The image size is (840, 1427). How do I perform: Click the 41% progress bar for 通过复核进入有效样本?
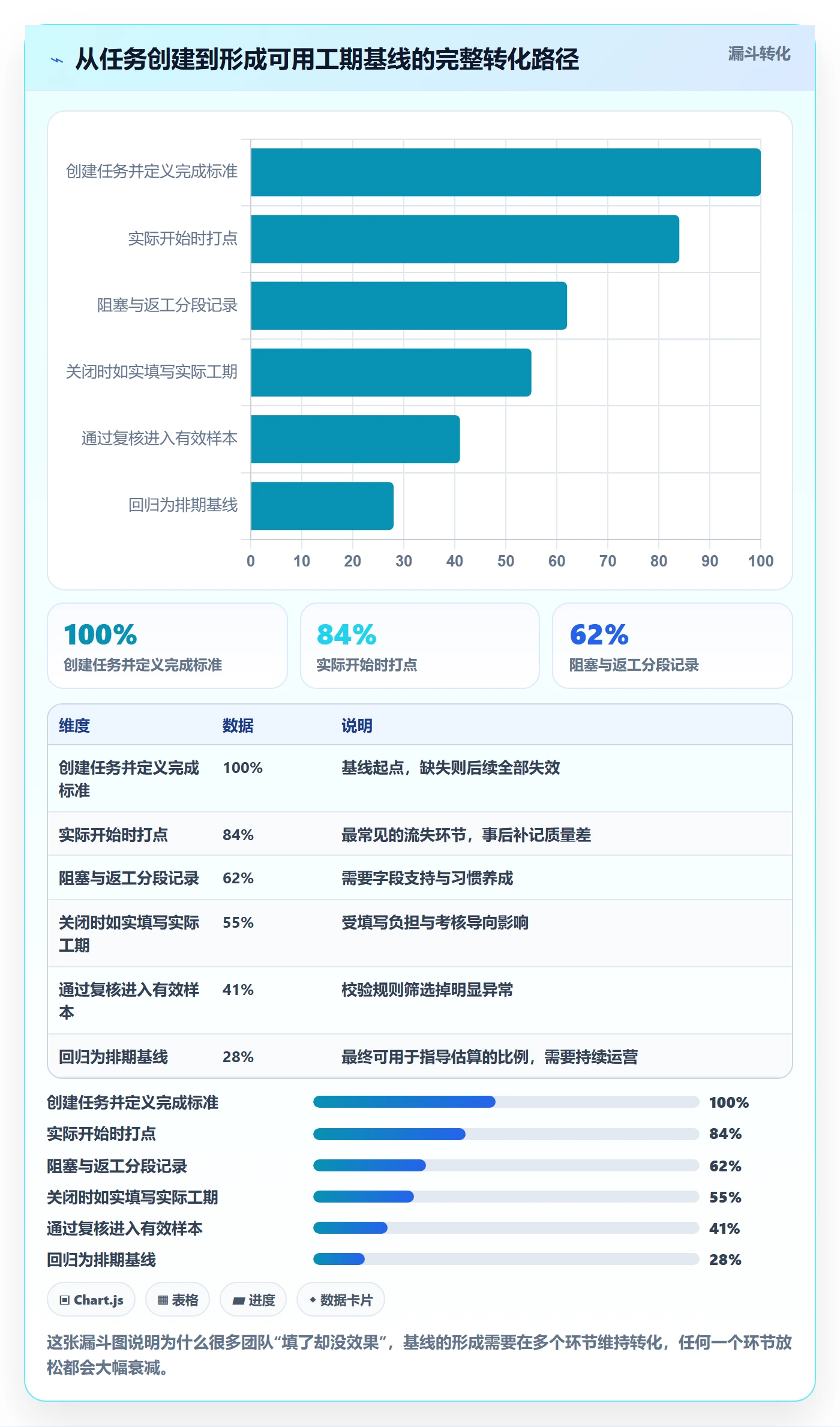point(506,1228)
